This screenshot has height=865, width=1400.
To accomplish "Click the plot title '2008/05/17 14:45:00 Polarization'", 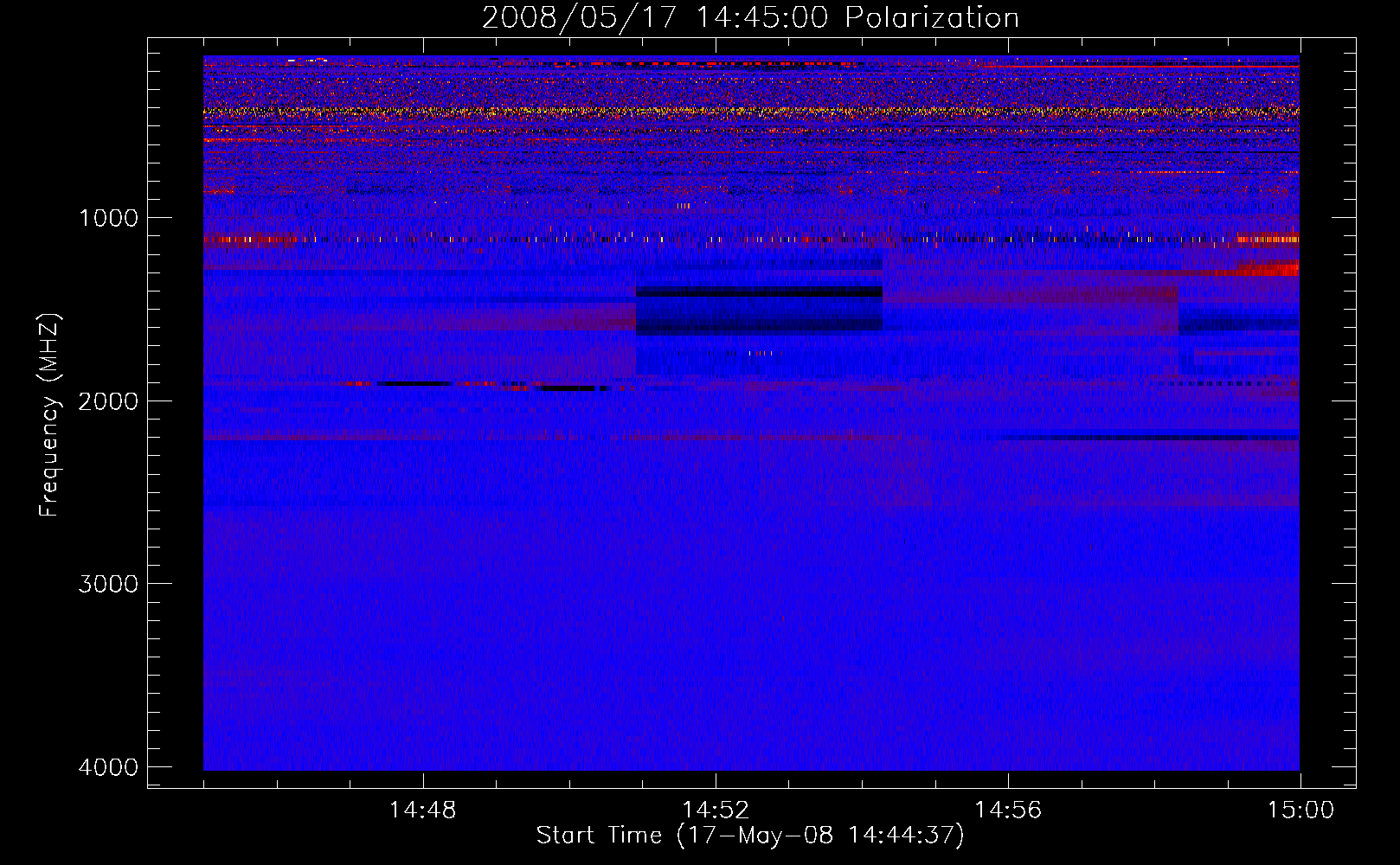I will click(x=750, y=18).
